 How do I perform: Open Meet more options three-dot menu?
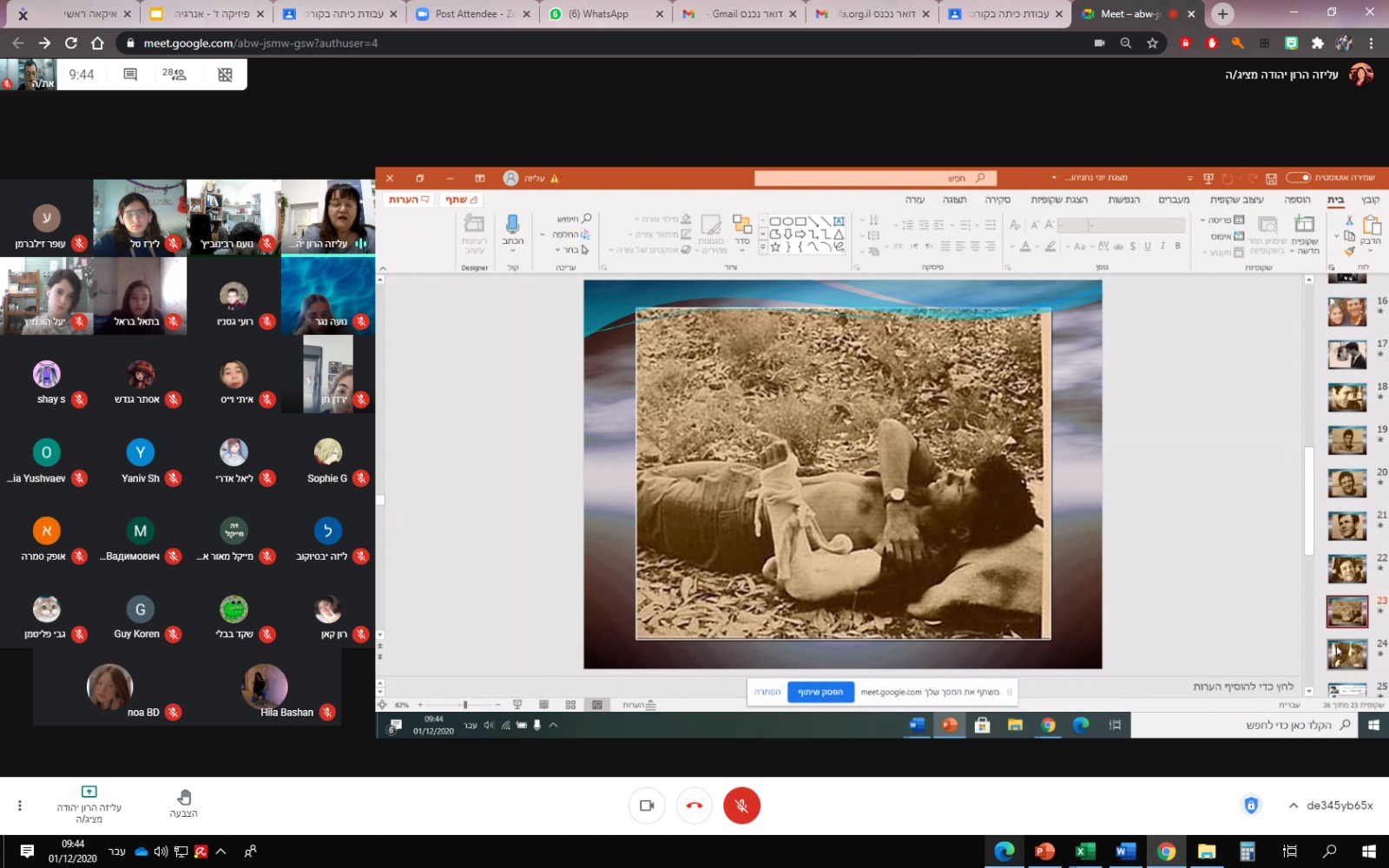coord(20,806)
